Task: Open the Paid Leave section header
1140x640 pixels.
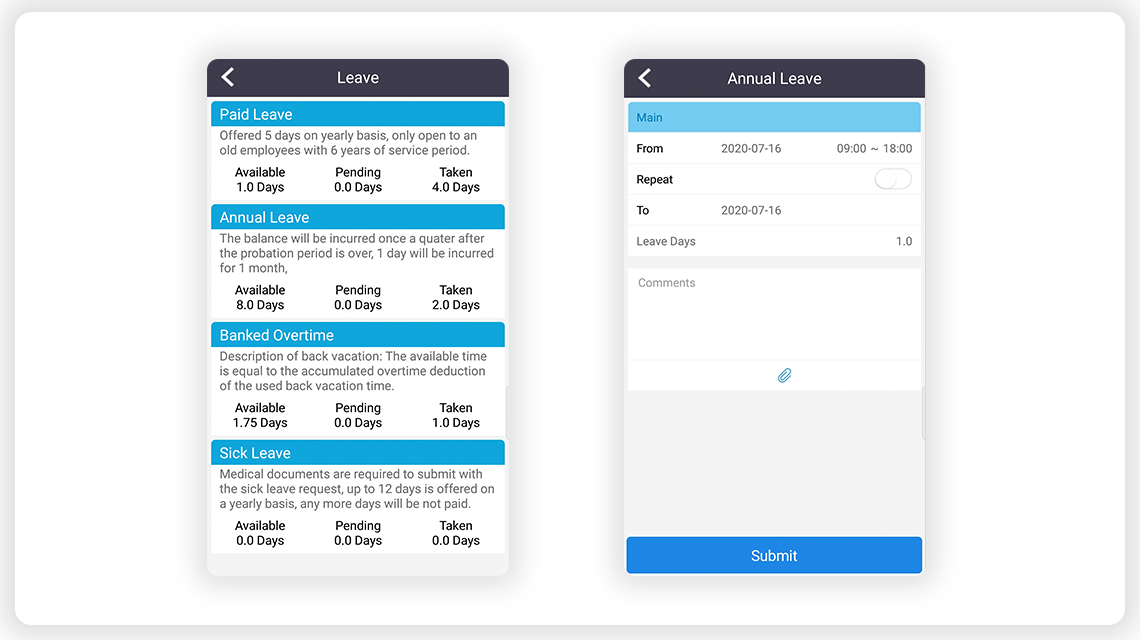Action: coord(358,114)
